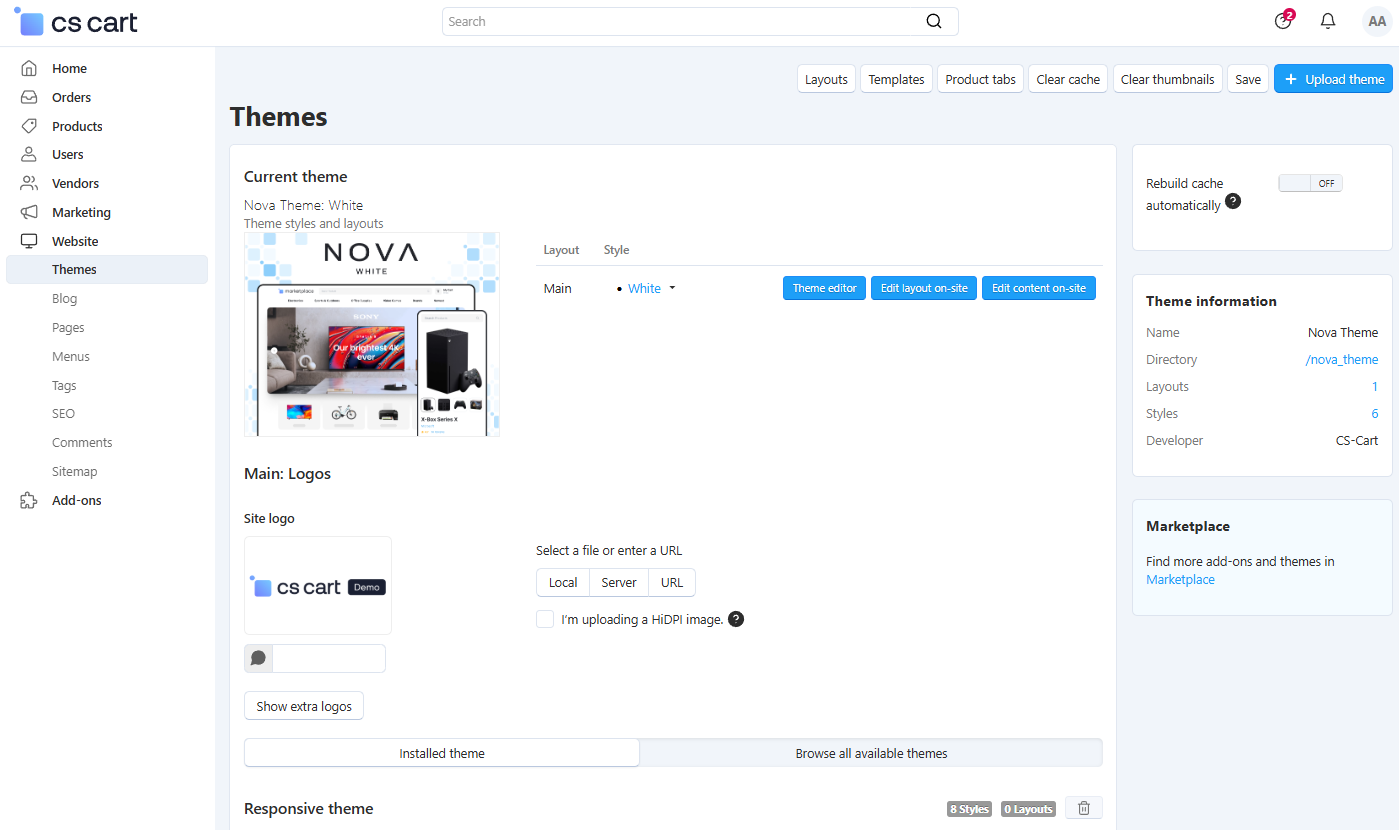Click the Clear cache button
Image resolution: width=1399 pixels, height=830 pixels.
[1068, 79]
